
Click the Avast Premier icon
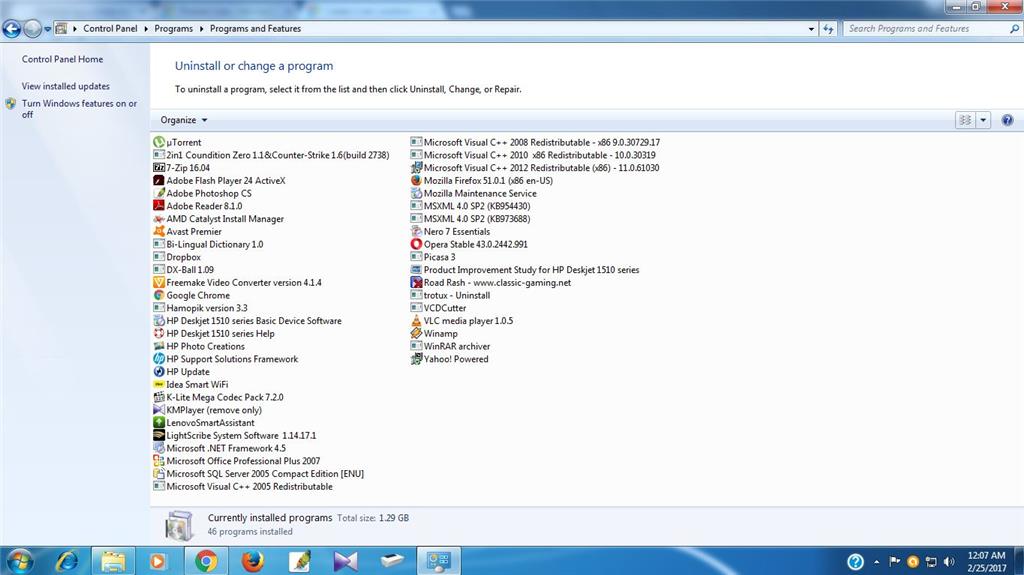point(159,231)
